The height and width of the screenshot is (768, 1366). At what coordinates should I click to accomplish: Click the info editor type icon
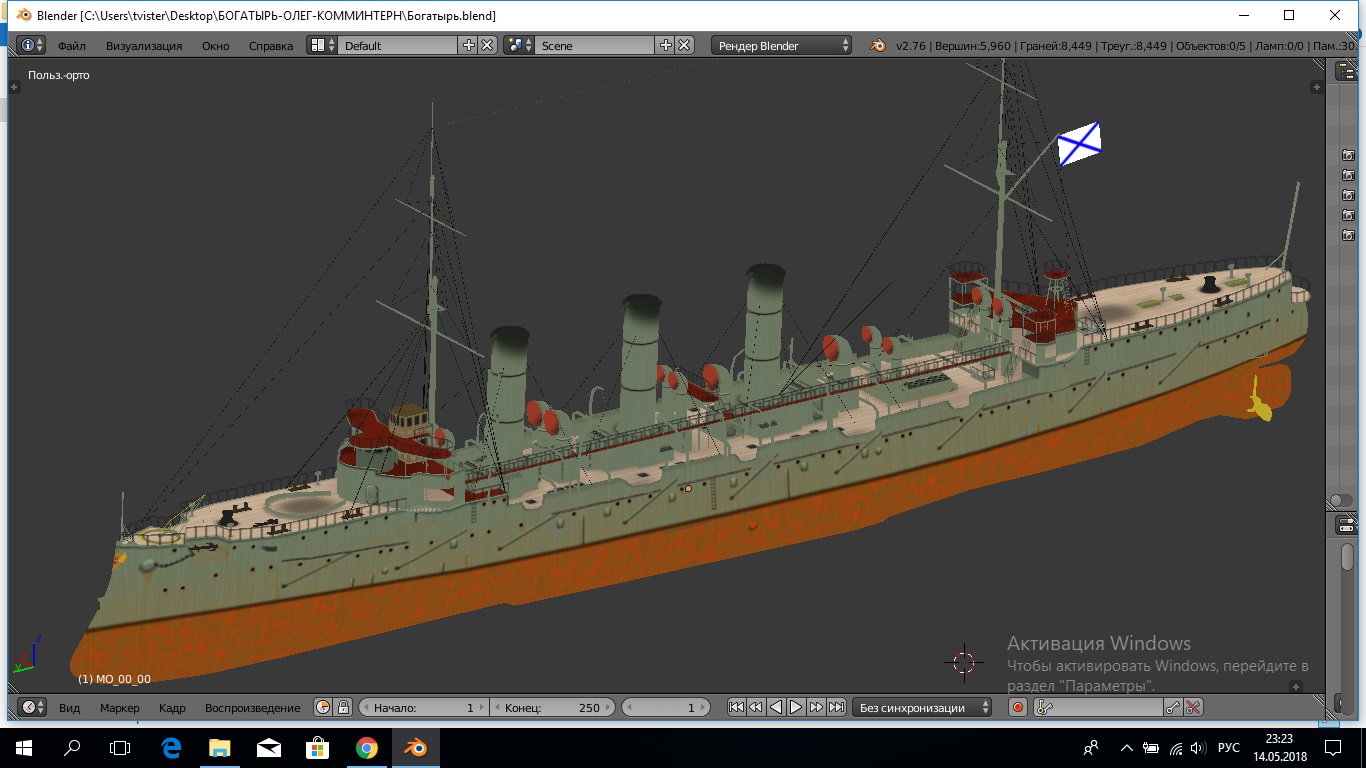click(x=27, y=45)
